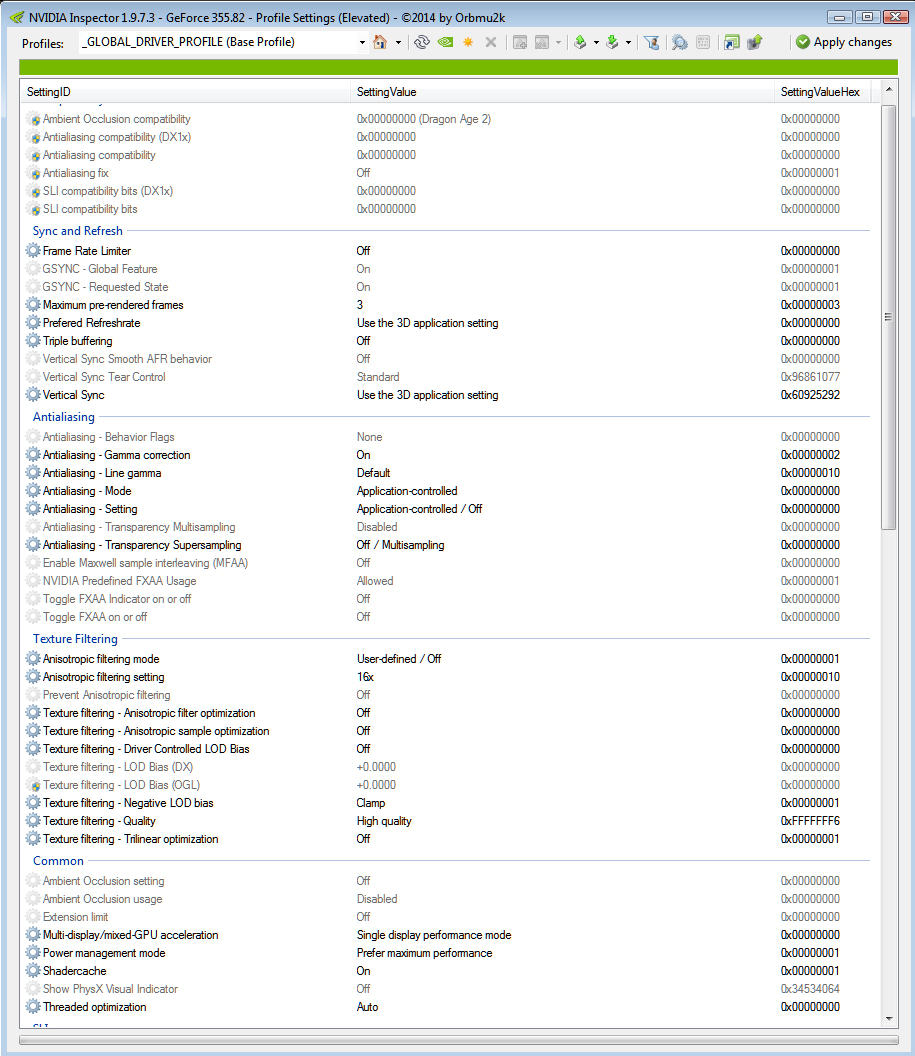Viewport: 915px width, 1056px height.
Task: Open the Export profiles dropdown arrow
Action: point(597,42)
